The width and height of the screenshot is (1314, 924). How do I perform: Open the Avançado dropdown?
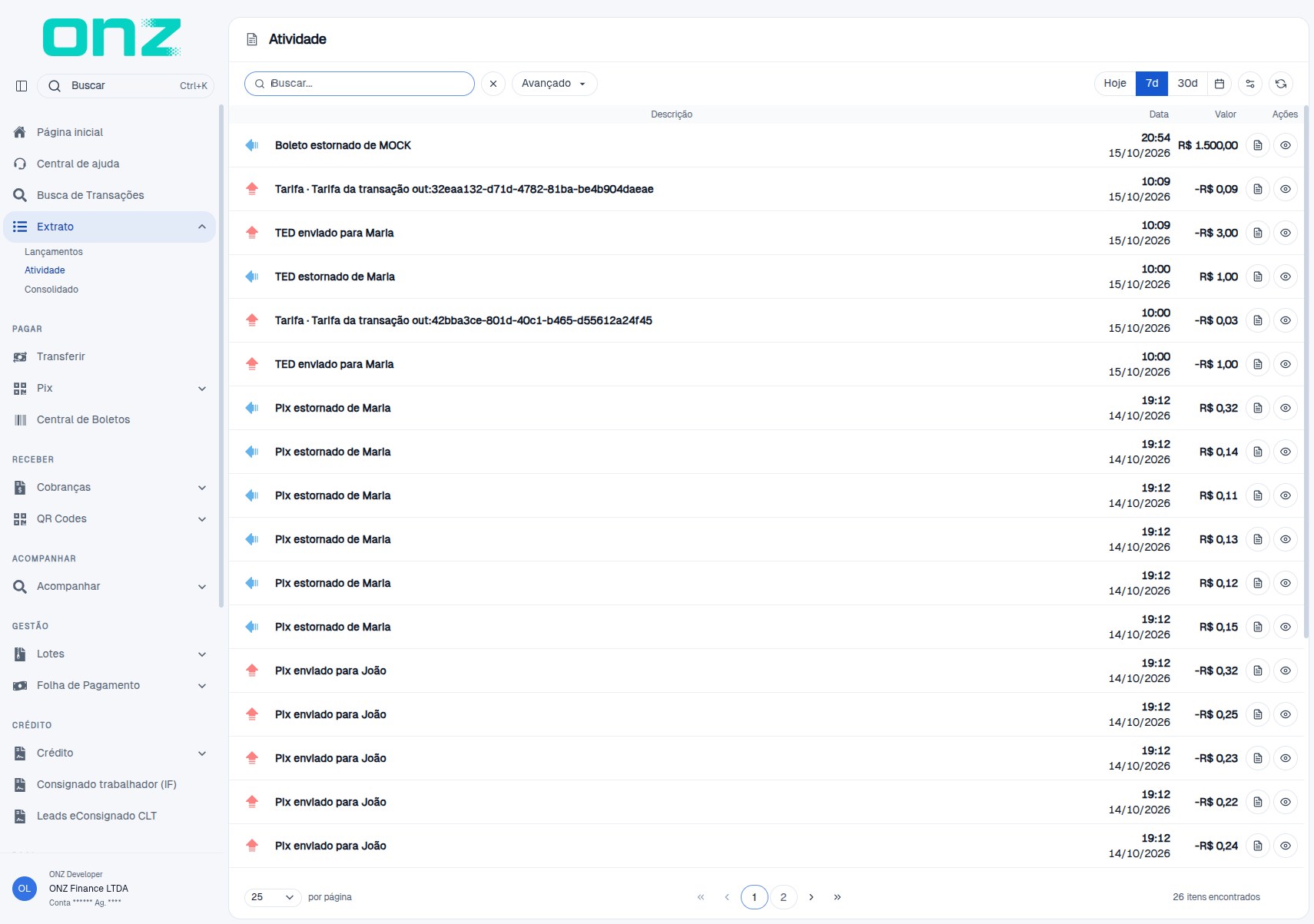point(554,84)
